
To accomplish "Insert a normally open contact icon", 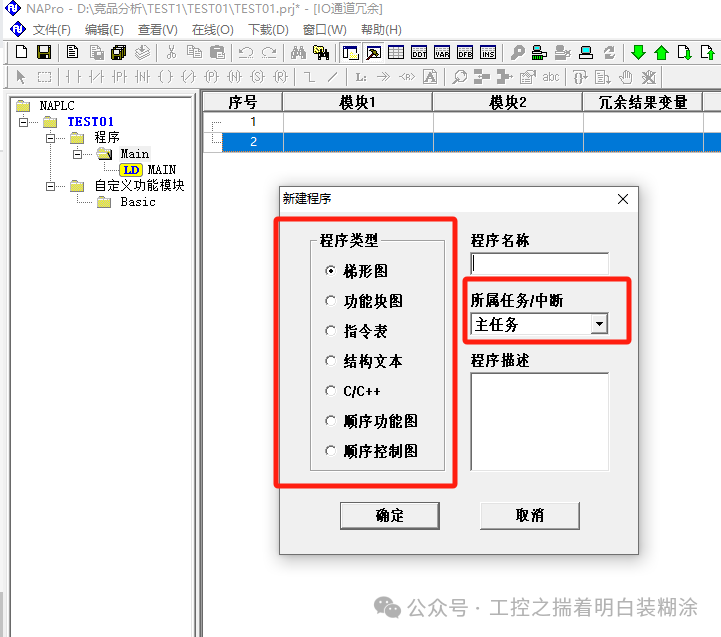I will click(x=73, y=77).
